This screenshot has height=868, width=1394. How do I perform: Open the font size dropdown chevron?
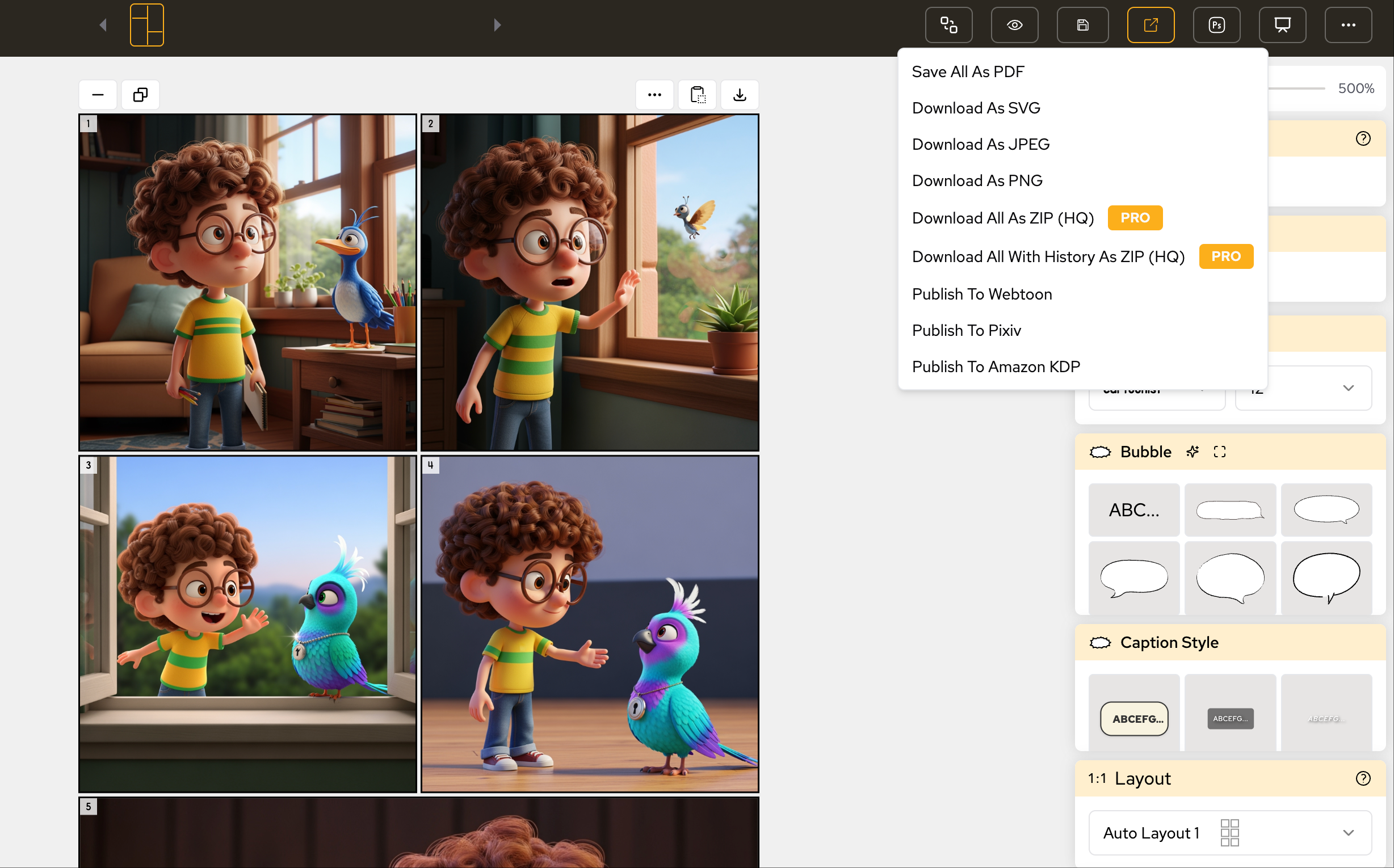pyautogui.click(x=1348, y=388)
